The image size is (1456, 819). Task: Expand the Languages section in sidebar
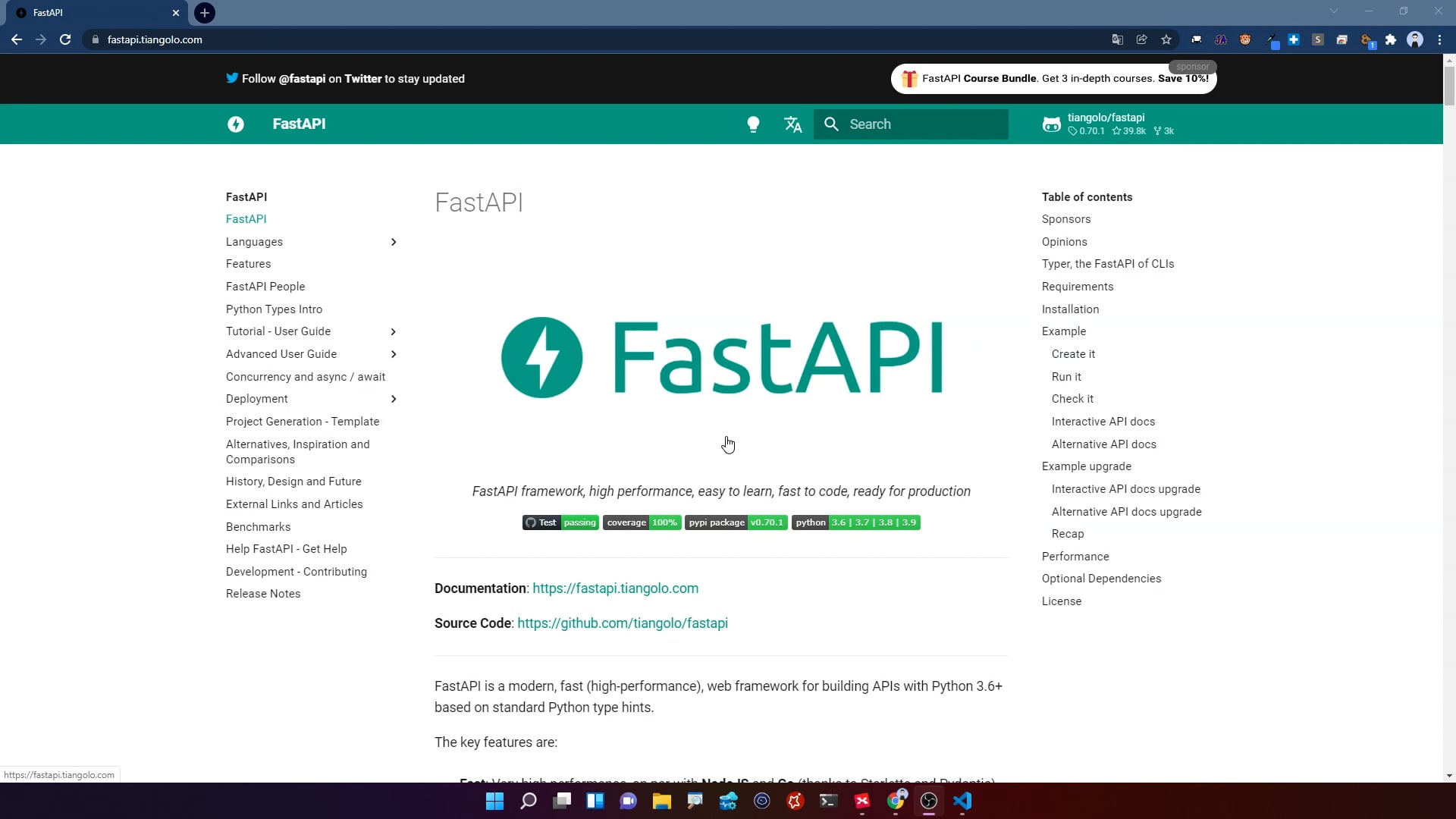click(x=394, y=242)
